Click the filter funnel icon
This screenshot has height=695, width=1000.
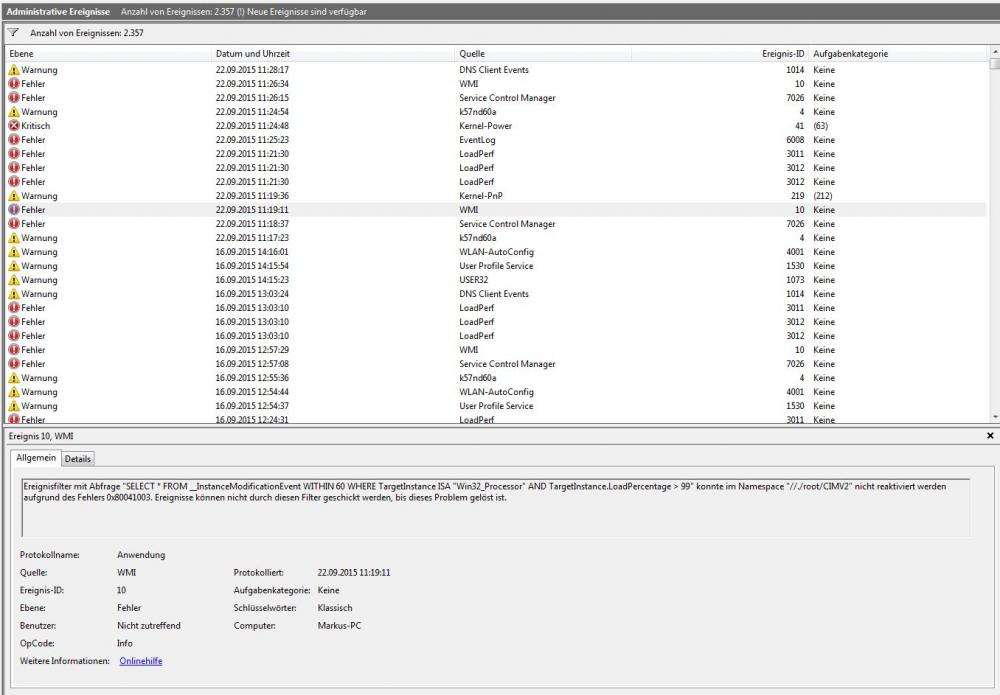click(14, 33)
